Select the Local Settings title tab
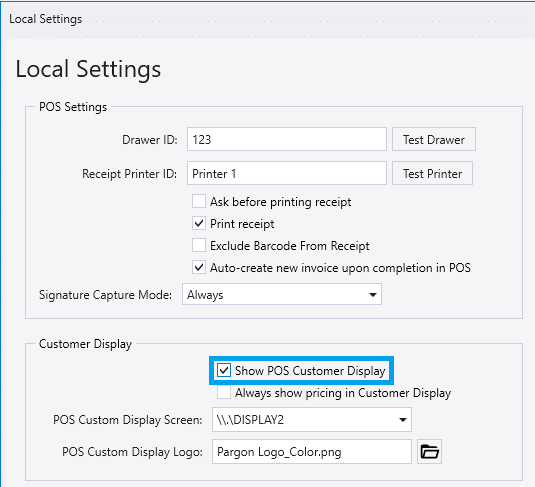 (45, 19)
